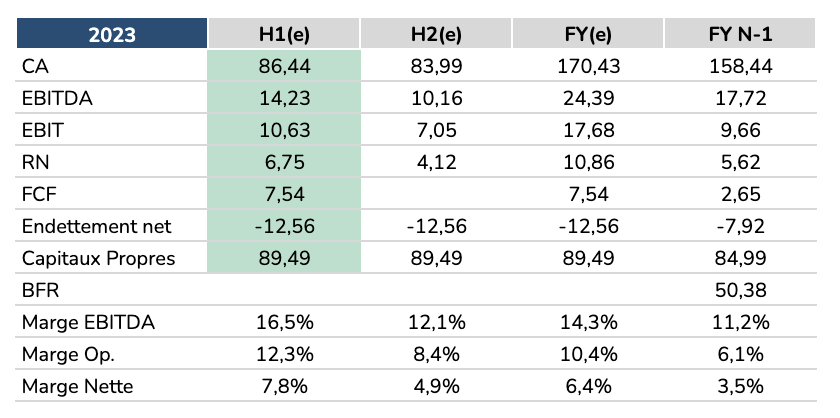Select the H1(e) column header
The image size is (840, 418).
(x=284, y=35)
